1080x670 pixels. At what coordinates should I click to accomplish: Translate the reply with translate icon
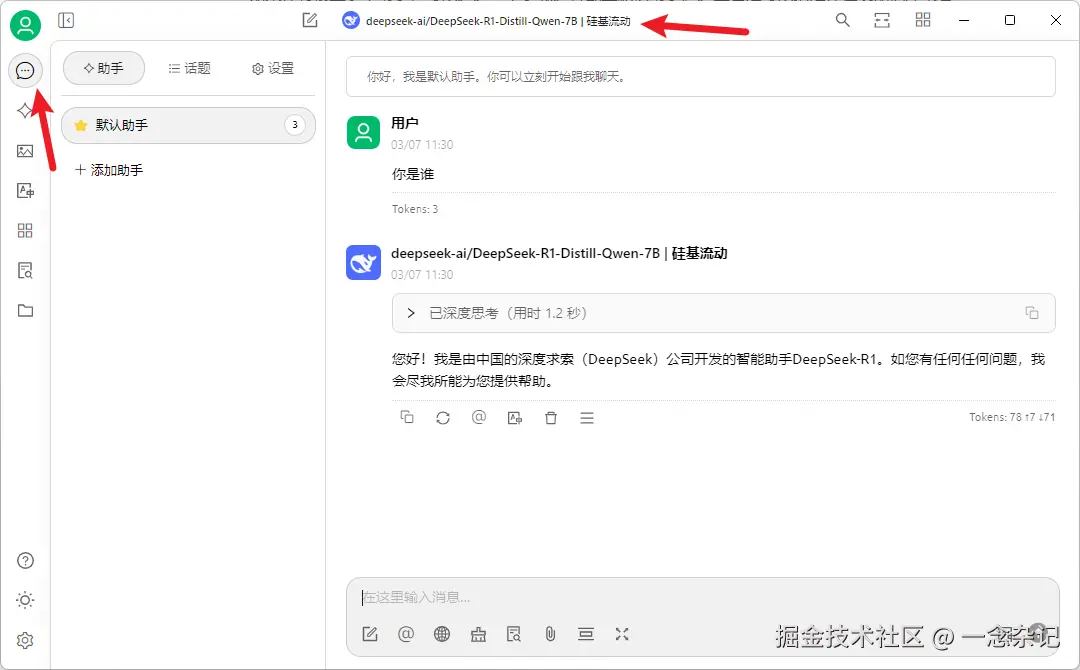click(x=515, y=418)
